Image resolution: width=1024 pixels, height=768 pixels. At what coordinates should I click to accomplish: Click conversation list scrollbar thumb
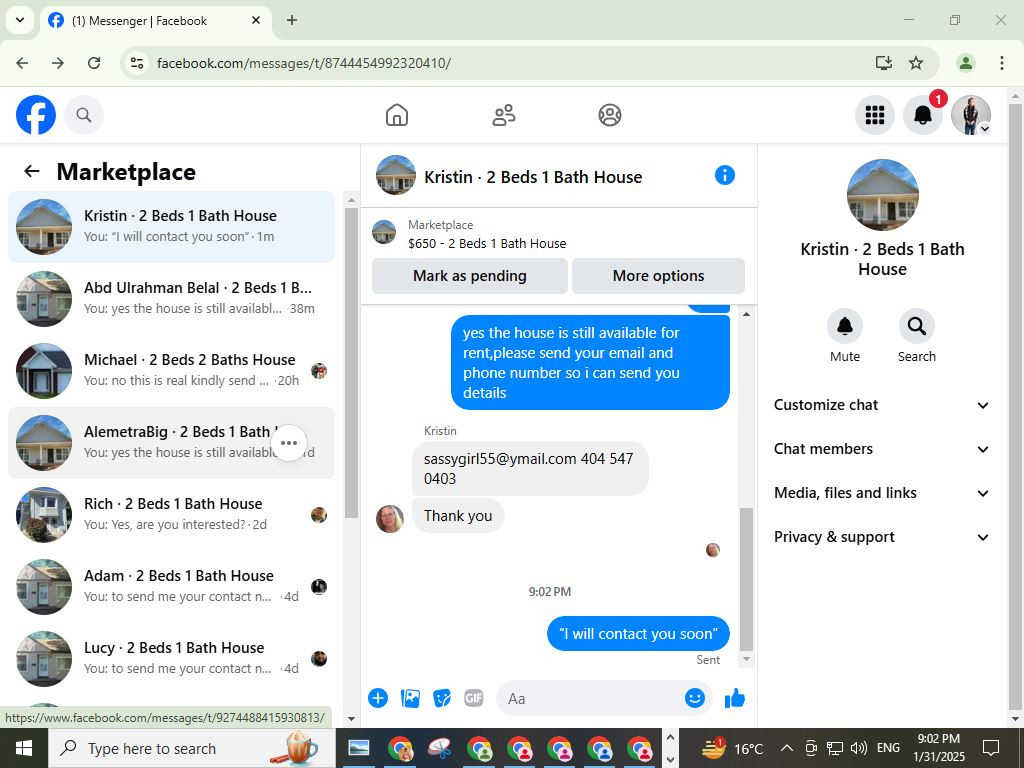pyautogui.click(x=351, y=363)
